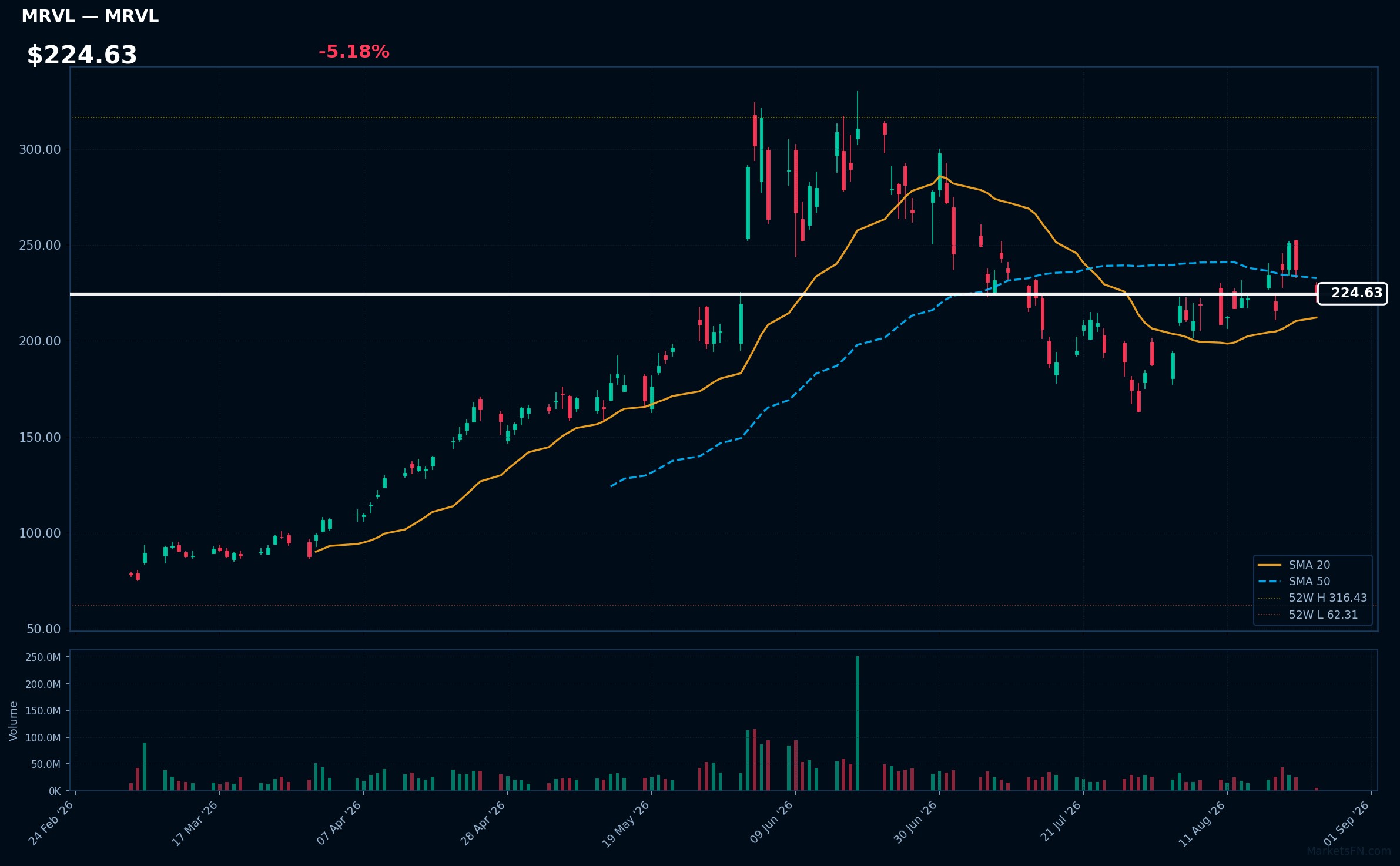Click the 50.00 price axis label
This screenshot has height=866, width=1400.
pos(43,629)
